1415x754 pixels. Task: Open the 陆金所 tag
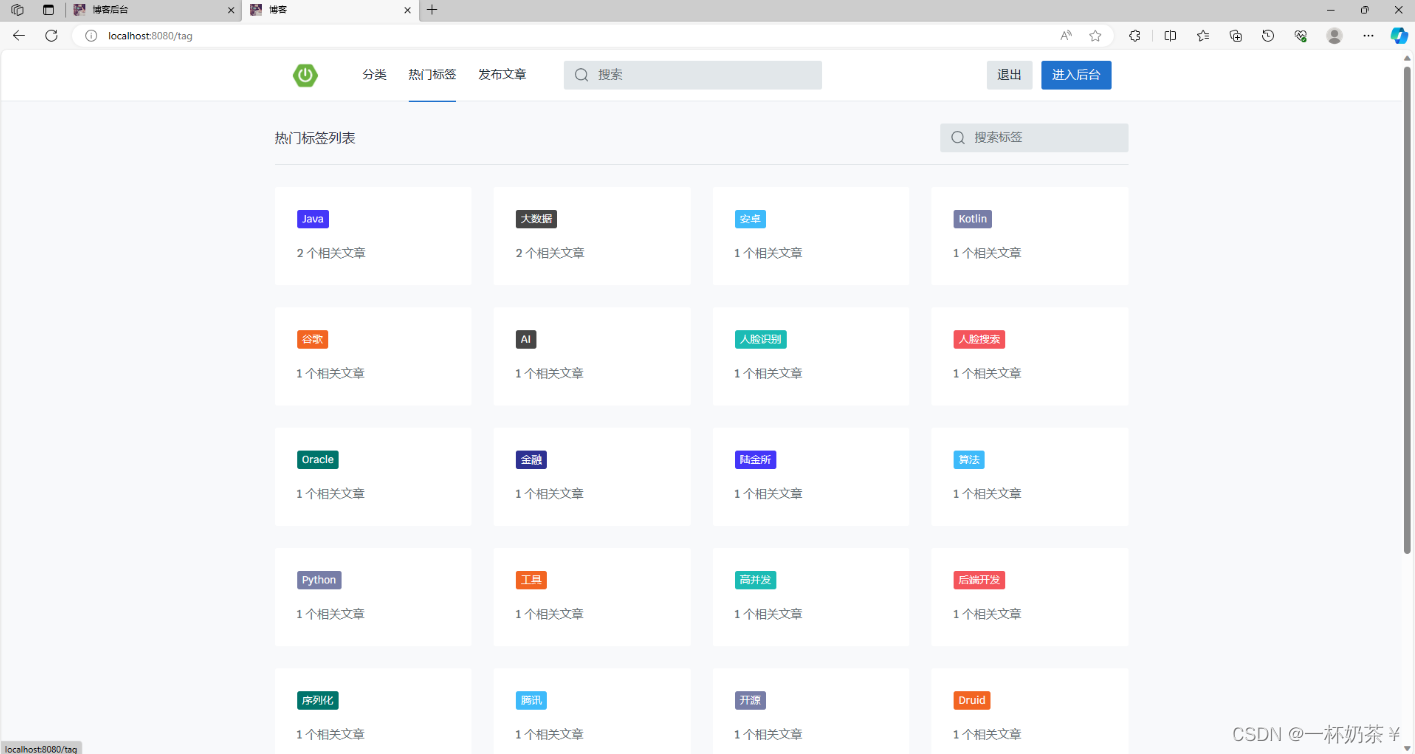pos(755,459)
